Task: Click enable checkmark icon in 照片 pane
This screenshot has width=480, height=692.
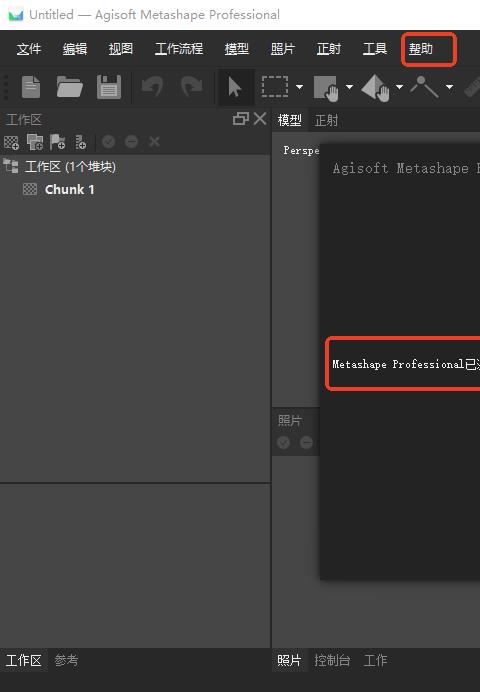Action: [284, 442]
